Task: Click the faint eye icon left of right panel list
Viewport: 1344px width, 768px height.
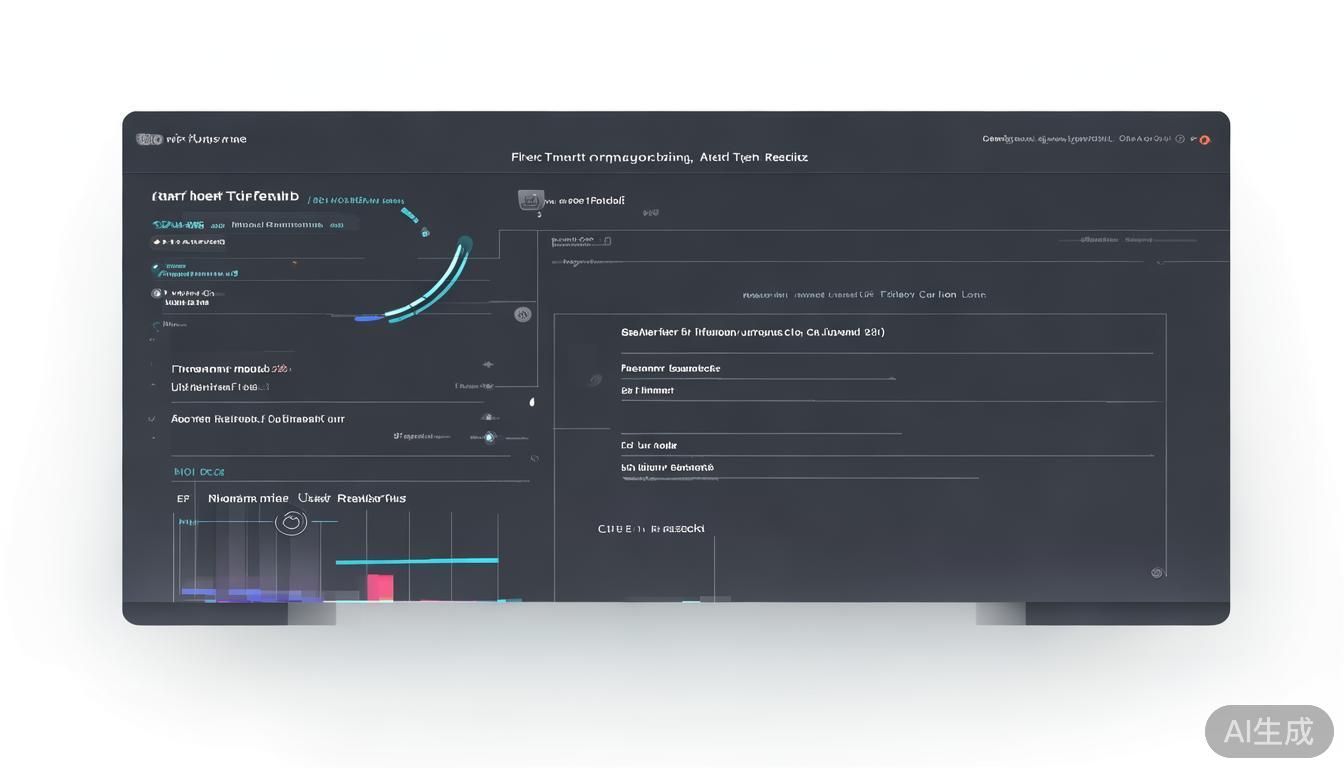Action: (x=596, y=379)
